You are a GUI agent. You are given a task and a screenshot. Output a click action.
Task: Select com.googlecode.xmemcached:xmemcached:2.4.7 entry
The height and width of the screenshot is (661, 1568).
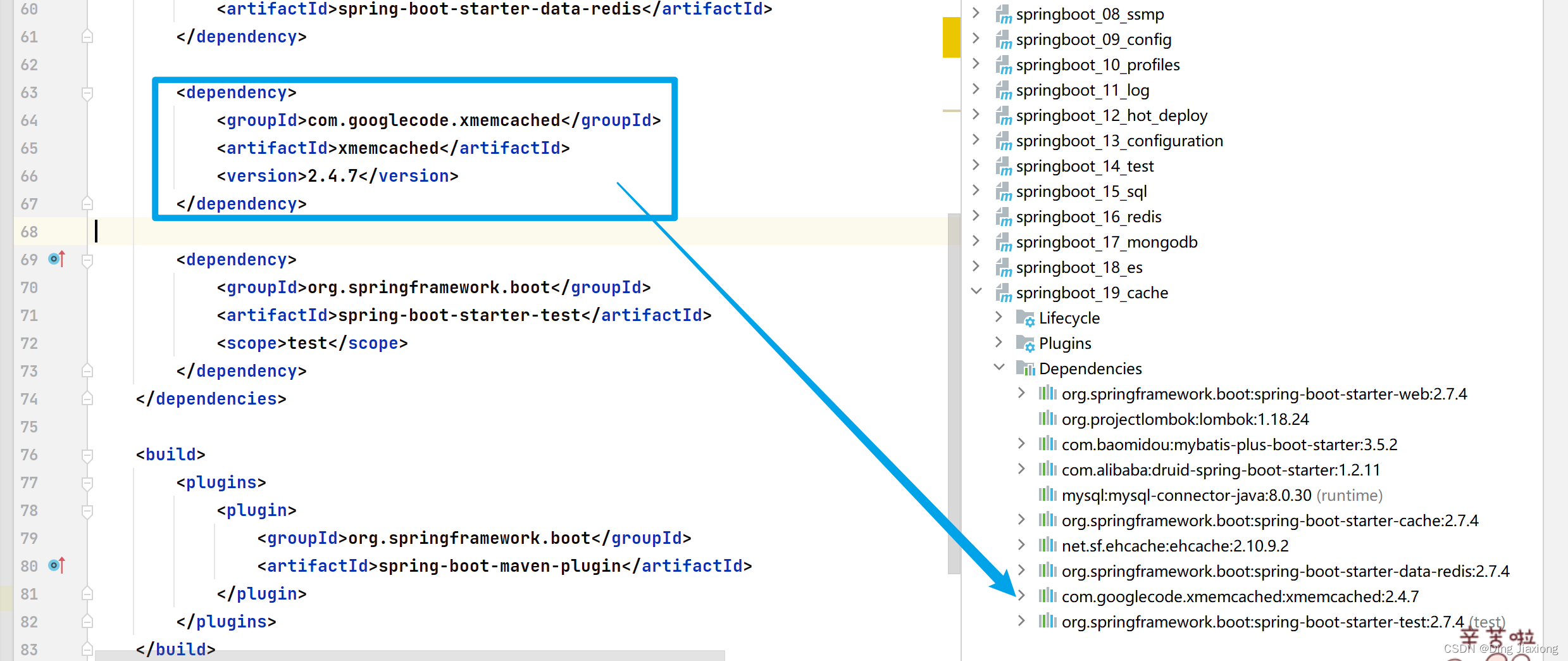click(1240, 596)
